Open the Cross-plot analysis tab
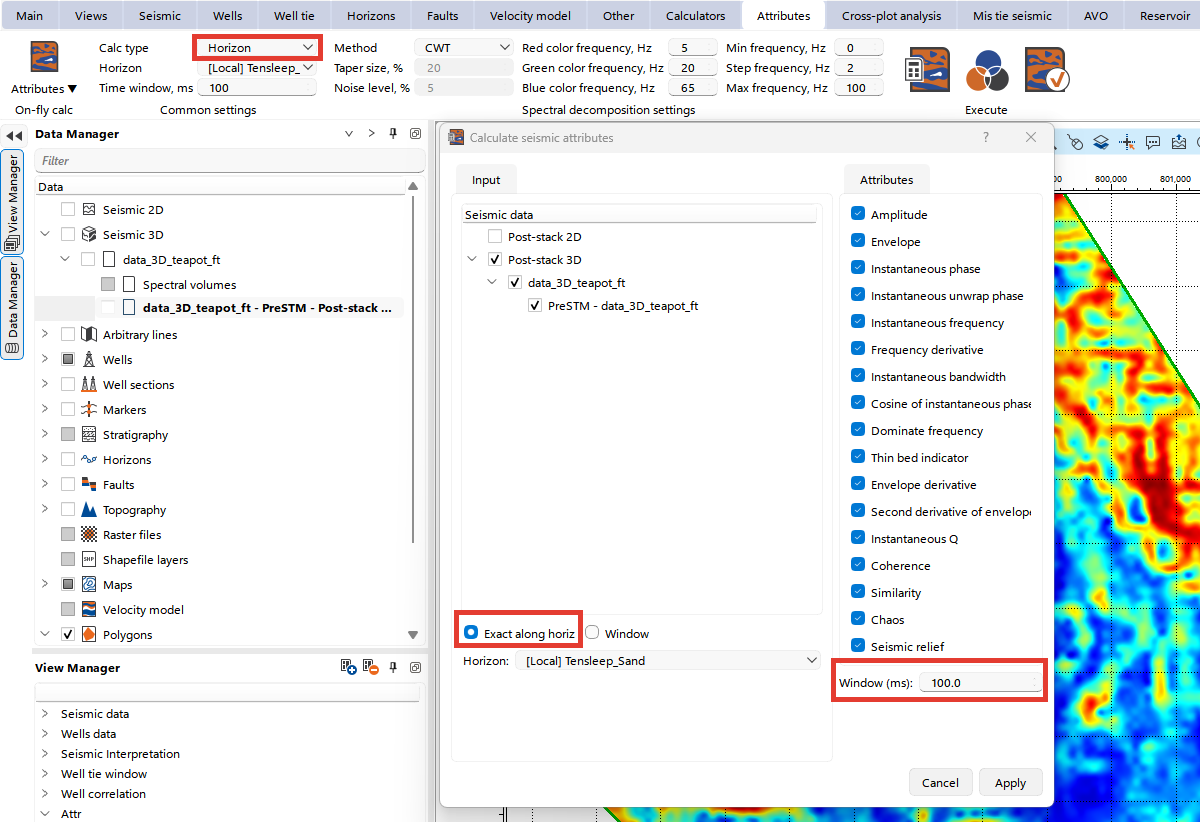Screen dimensions: 1200x822 891,16
